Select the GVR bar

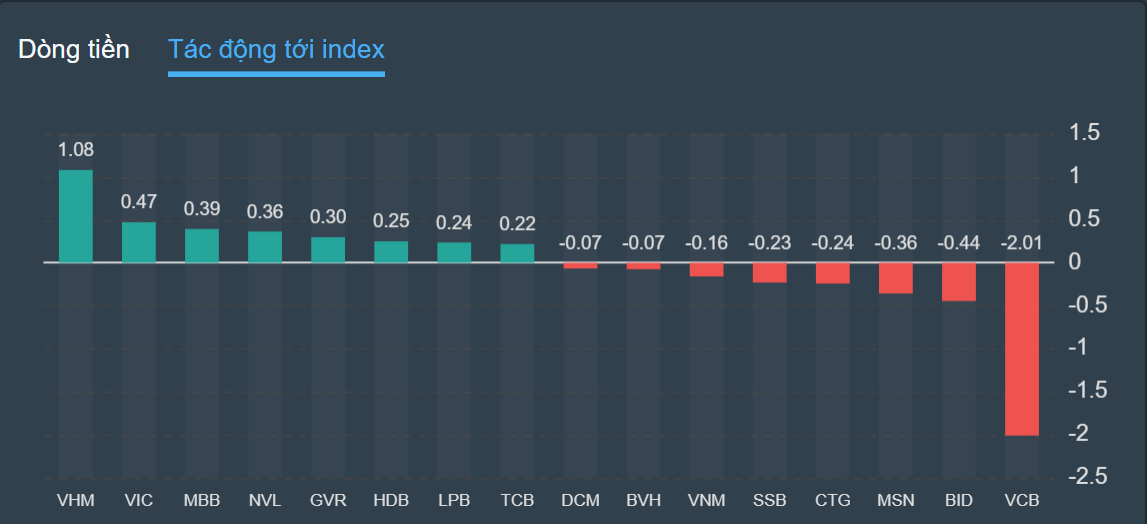(328, 250)
